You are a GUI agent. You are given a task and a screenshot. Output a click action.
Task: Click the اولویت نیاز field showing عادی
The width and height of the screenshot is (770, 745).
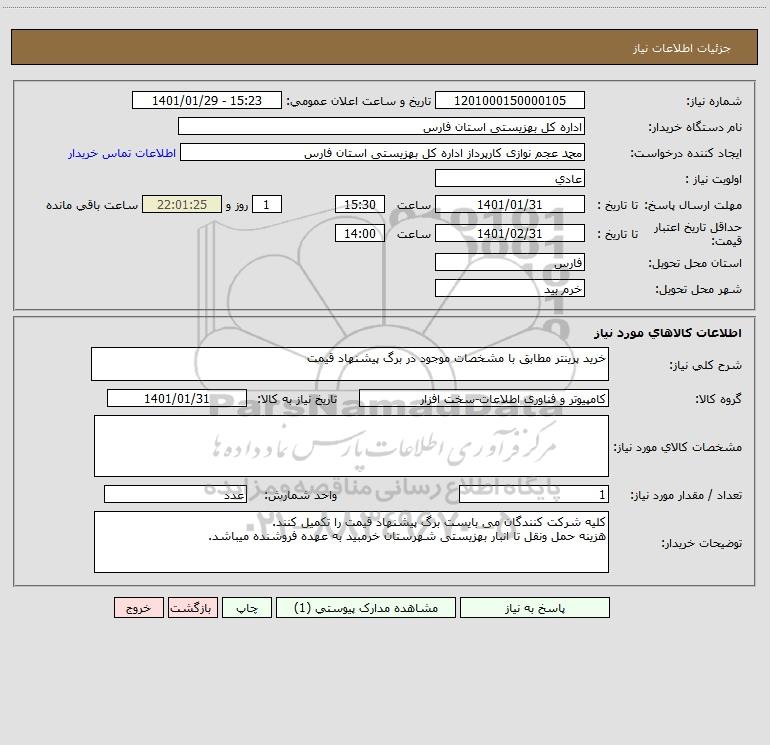[x=510, y=178]
